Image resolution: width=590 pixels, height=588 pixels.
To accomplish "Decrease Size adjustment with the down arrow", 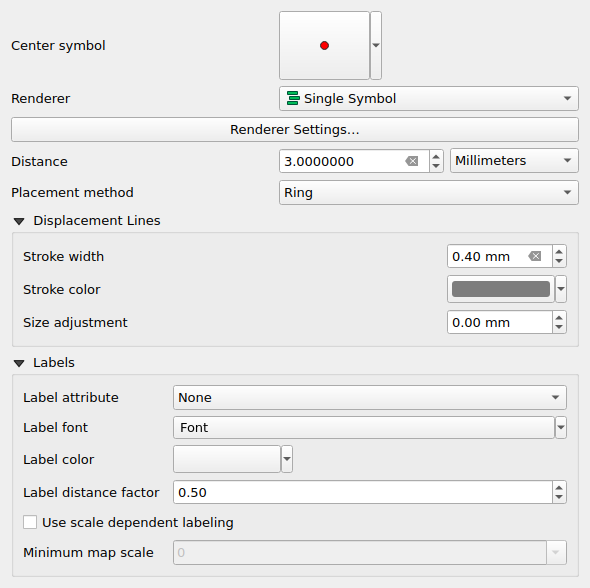I will click(559, 327).
